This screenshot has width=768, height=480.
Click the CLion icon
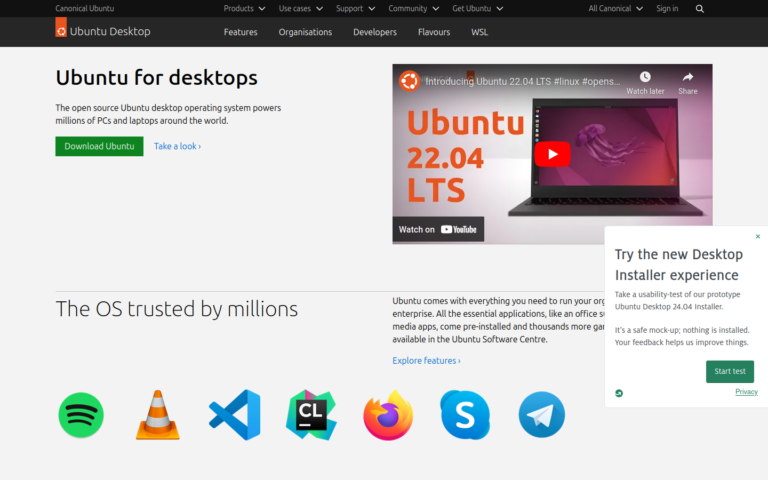coord(311,415)
